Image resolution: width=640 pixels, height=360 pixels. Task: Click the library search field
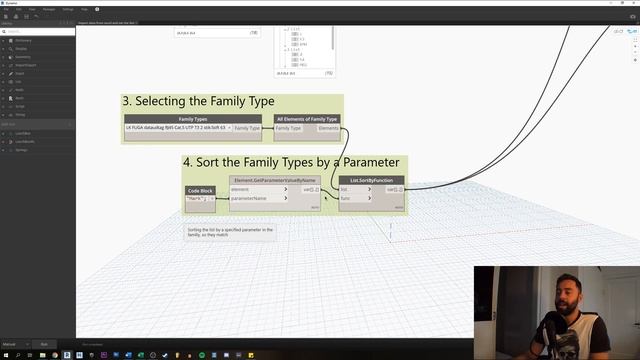38,31
